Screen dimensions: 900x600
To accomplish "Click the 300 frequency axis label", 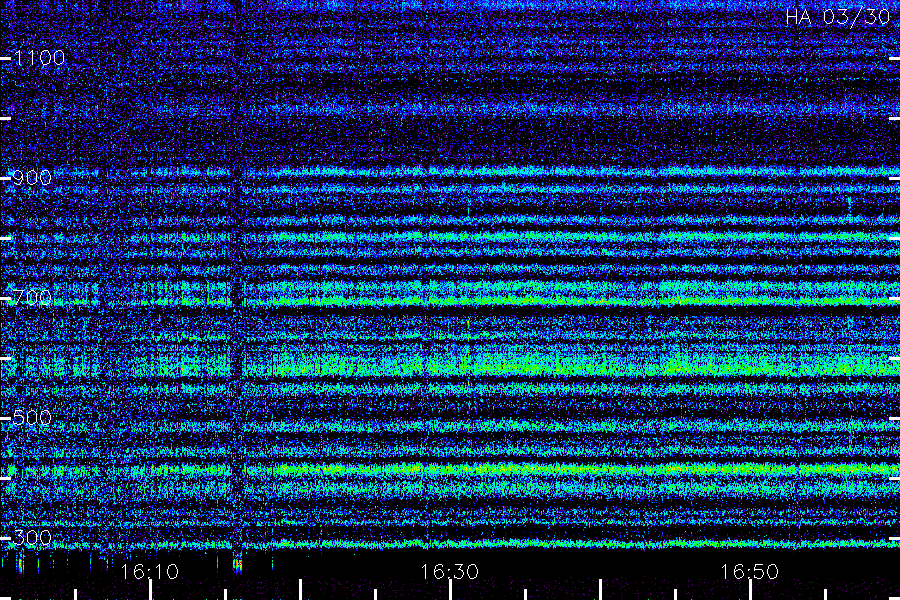I will pos(32,538).
